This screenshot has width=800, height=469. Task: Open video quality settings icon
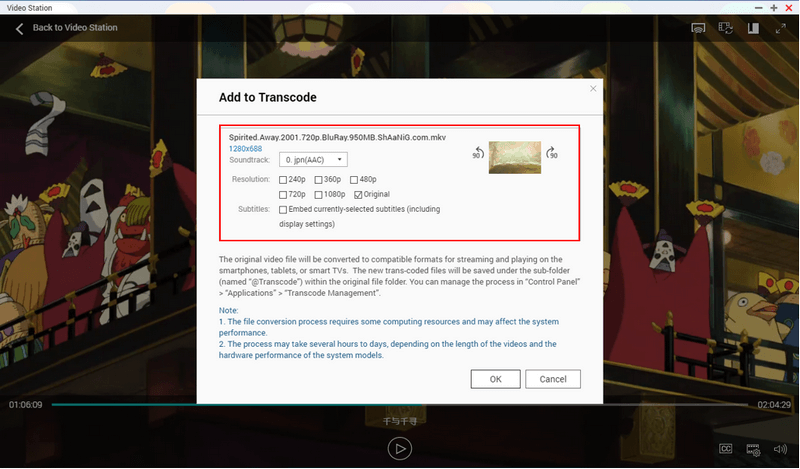(753, 450)
